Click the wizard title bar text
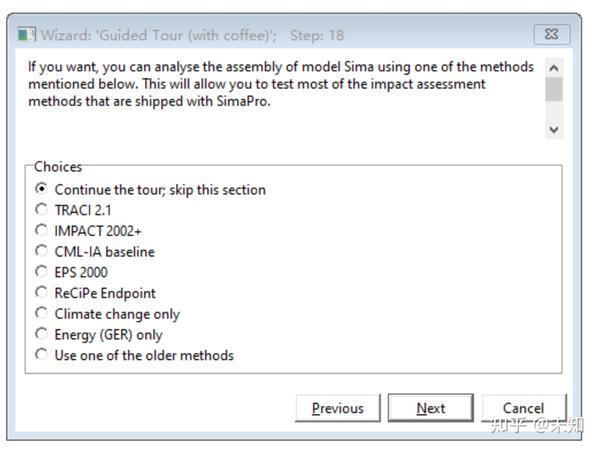 click(192, 35)
